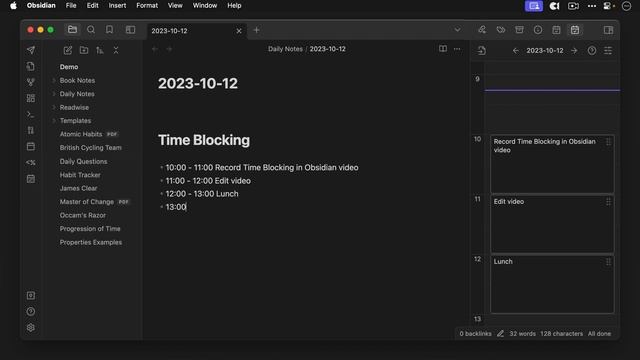
Task: Open the bookmarks pane icon
Action: (x=109, y=29)
